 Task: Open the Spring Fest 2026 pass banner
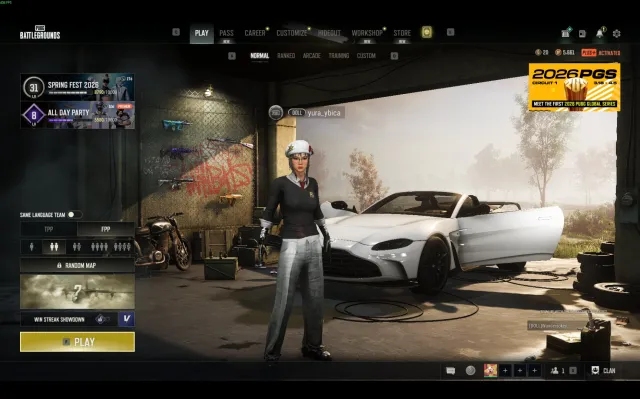pyautogui.click(x=78, y=87)
